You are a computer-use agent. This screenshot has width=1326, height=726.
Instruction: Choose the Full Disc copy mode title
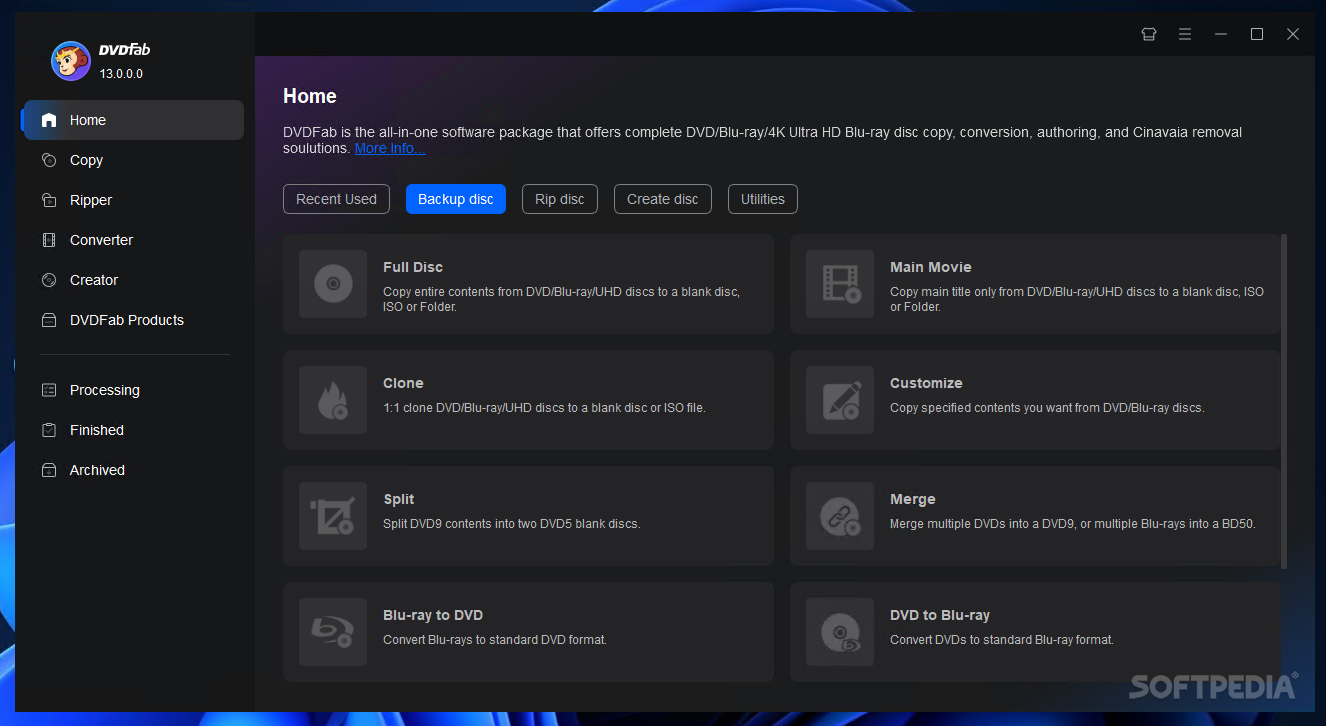(x=413, y=267)
